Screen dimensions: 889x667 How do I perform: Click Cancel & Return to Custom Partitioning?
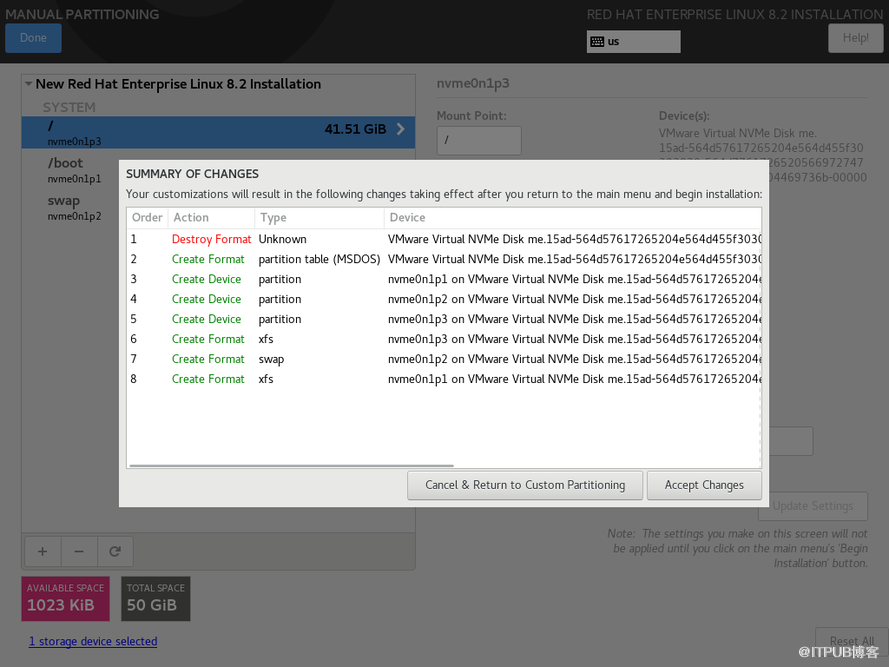coord(525,485)
